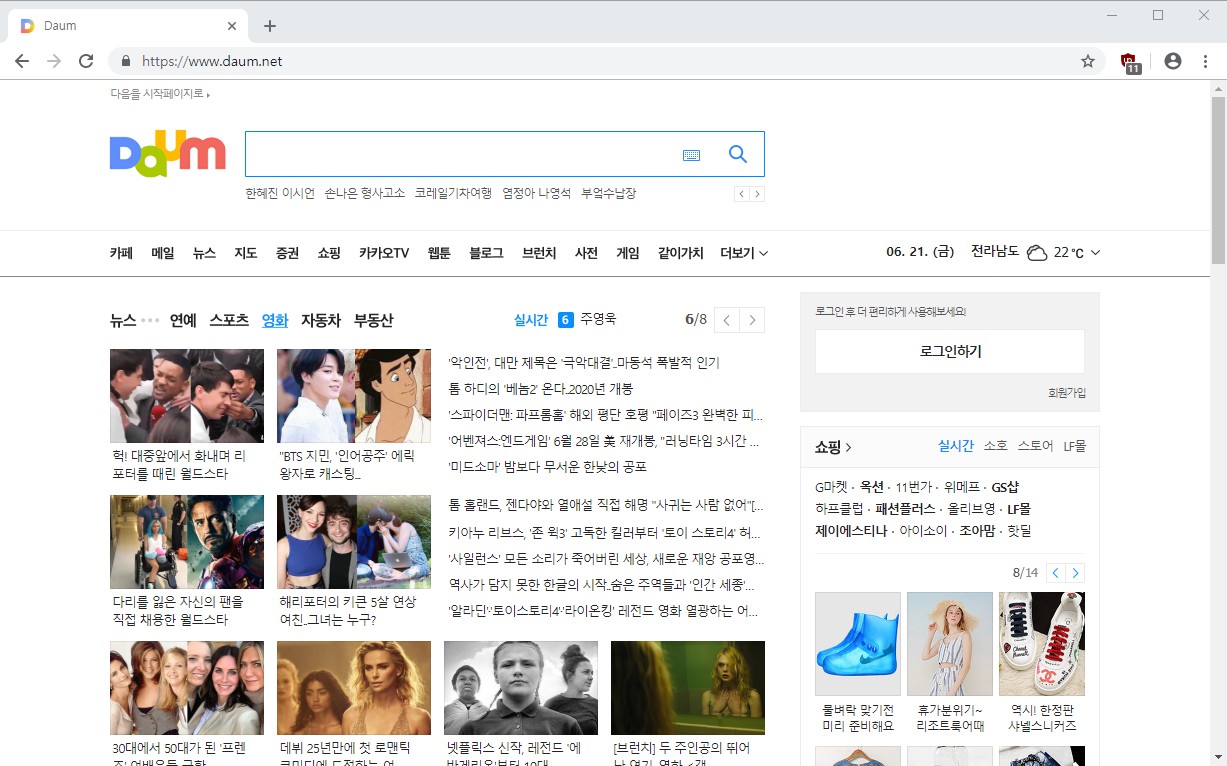1227x766 pixels.
Task: Click the 06. 21. (금) date
Action: coord(920,253)
